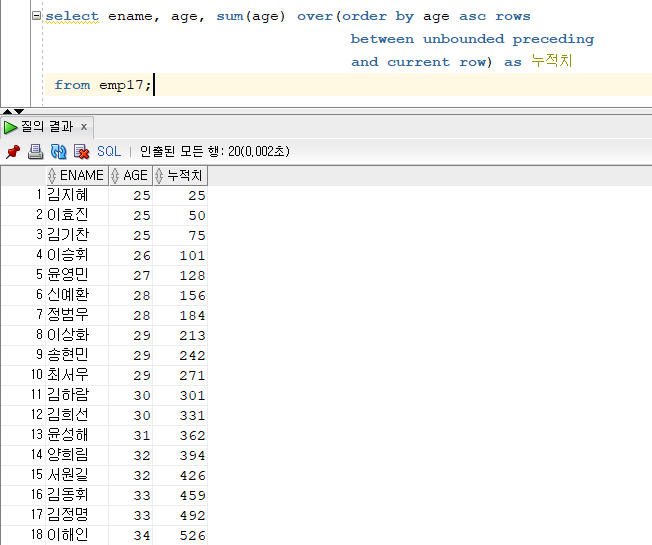The image size is (652, 545).
Task: Switch to the 질의 결과 tab
Action: 47,126
